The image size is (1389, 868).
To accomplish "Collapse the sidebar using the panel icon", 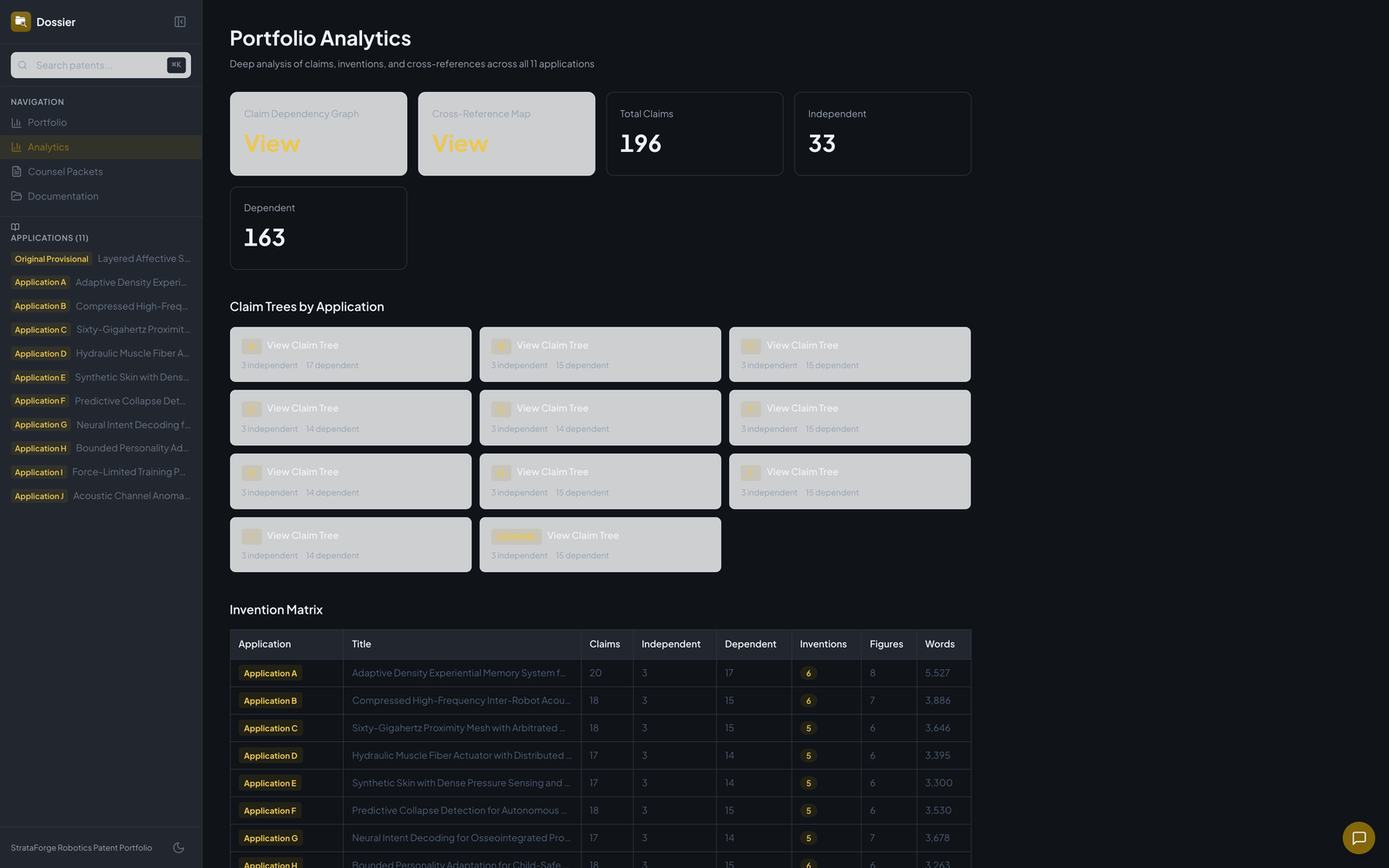I will (x=180, y=22).
